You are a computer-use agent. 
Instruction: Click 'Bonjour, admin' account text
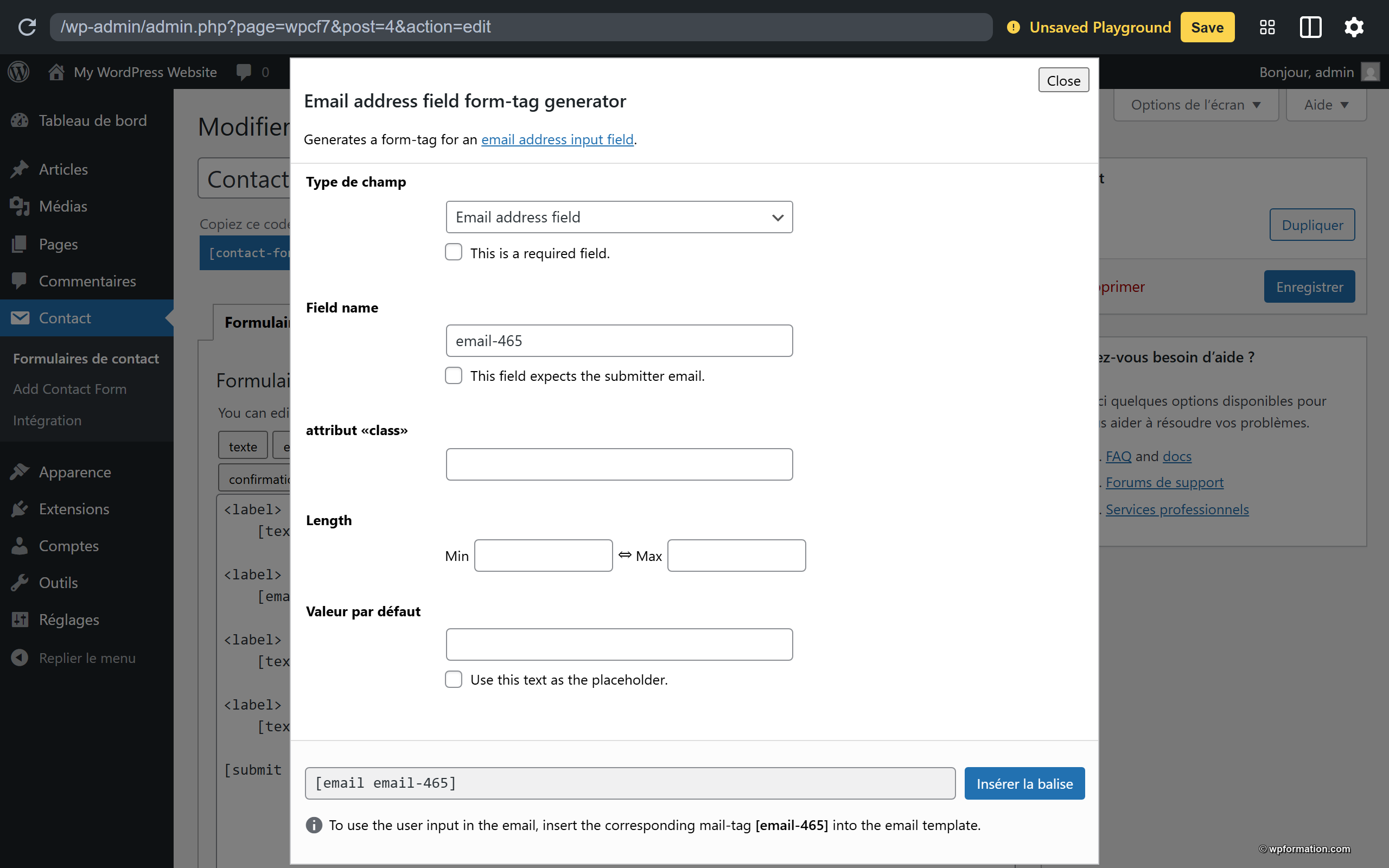[x=1307, y=72]
